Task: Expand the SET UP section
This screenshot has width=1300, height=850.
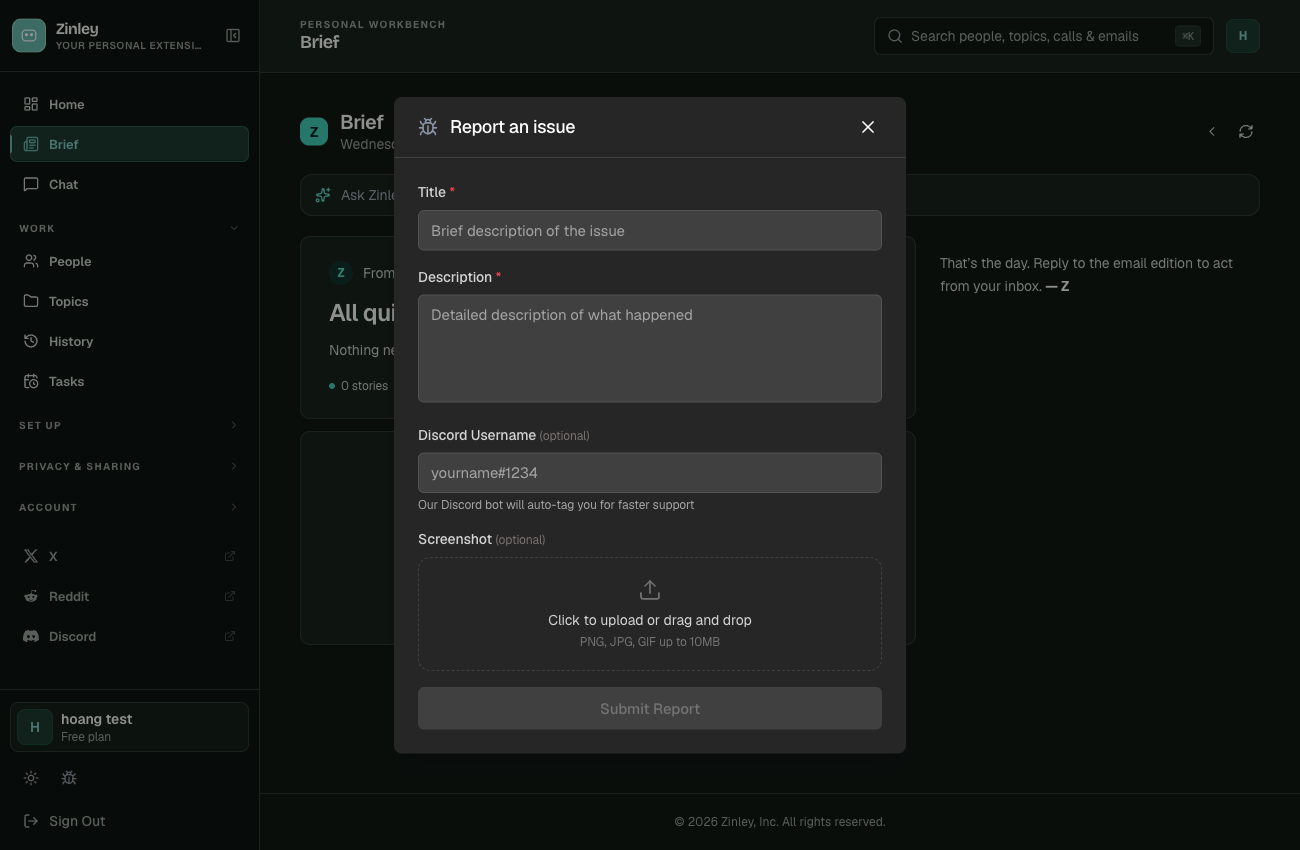Action: (129, 425)
